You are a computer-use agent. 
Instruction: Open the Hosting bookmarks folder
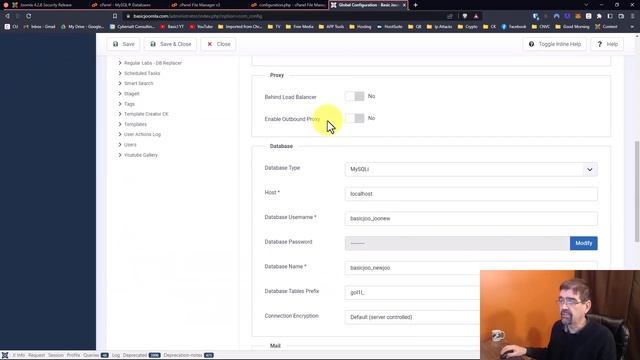[x=360, y=27]
